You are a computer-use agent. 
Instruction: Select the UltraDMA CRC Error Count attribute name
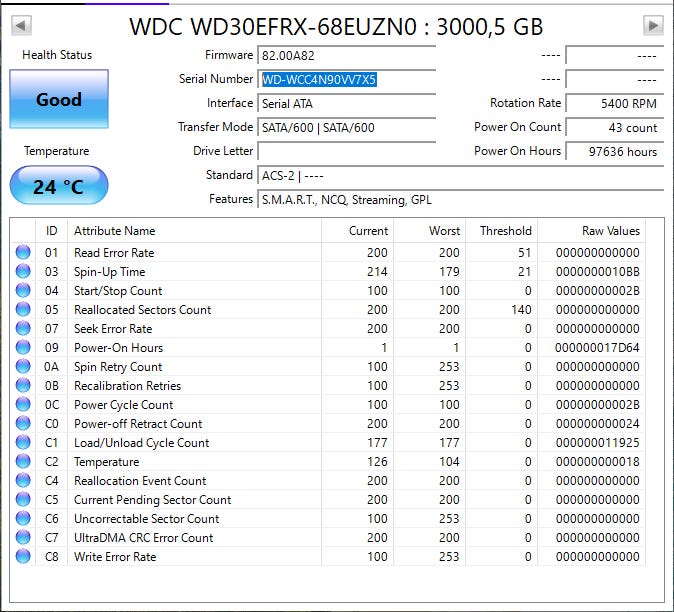pyautogui.click(x=144, y=538)
